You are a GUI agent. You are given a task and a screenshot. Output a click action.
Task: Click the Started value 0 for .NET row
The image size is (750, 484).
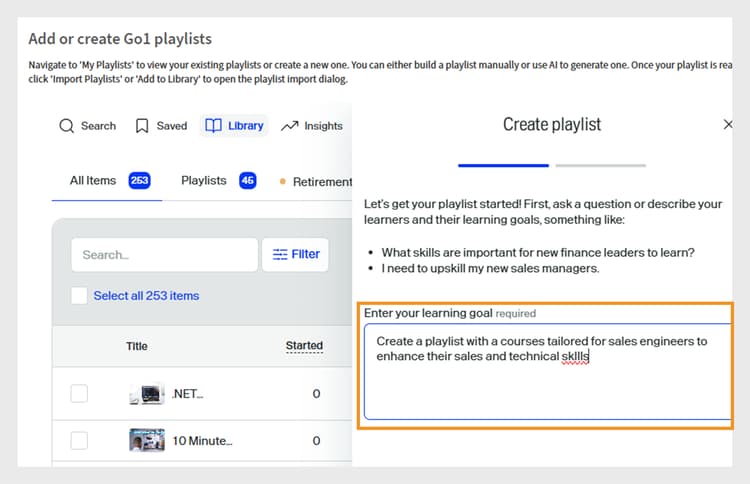[x=316, y=394]
